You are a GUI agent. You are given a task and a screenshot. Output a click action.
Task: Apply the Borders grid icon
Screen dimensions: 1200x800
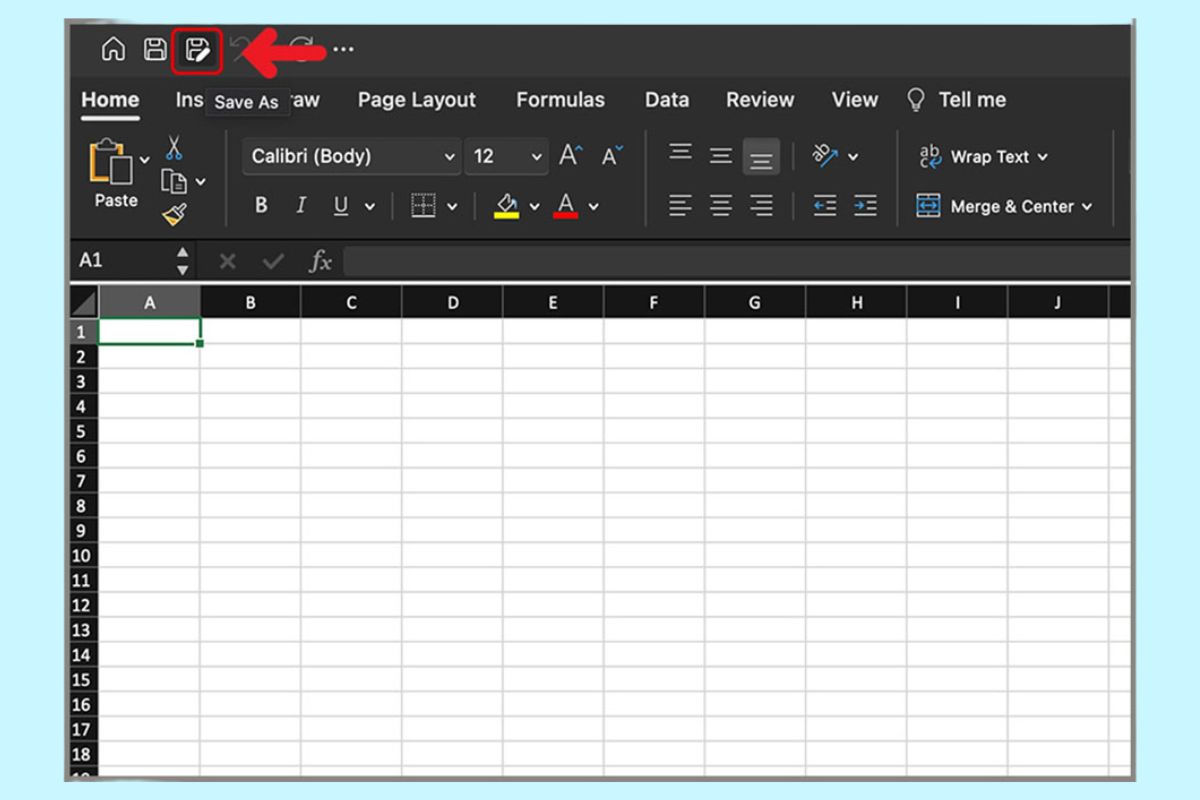424,206
